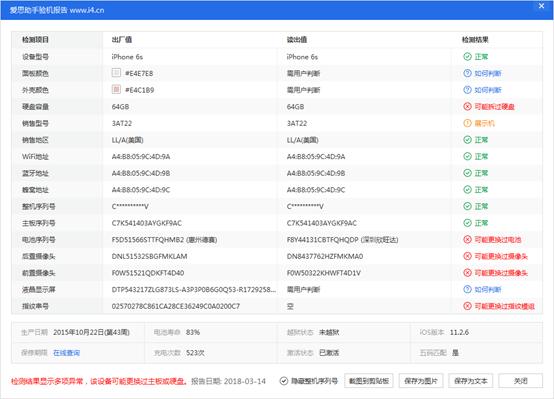The height and width of the screenshot is (399, 554).
Task: Select factory rear camera DNL51532SBGFMKLAM
Action: 149,256
